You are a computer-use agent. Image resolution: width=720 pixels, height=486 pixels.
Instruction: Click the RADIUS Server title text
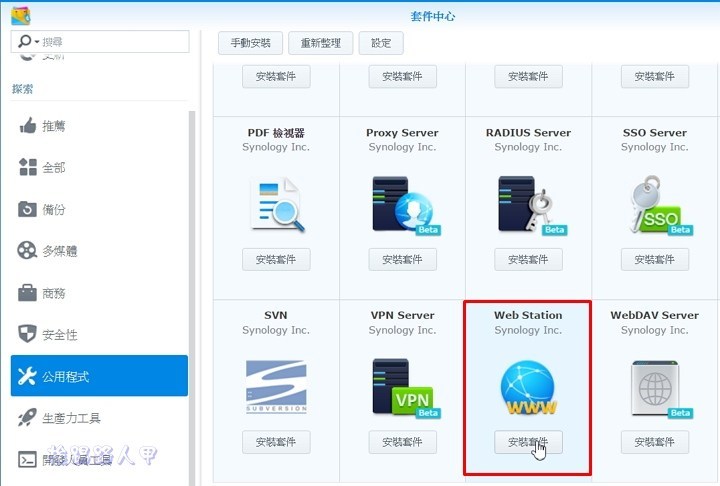click(x=528, y=133)
